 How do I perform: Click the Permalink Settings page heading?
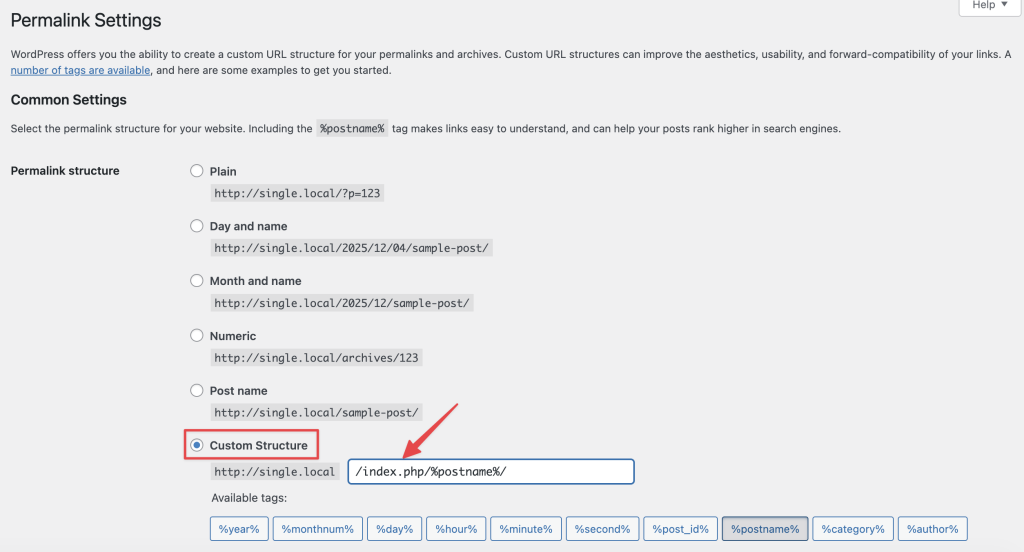(x=86, y=20)
